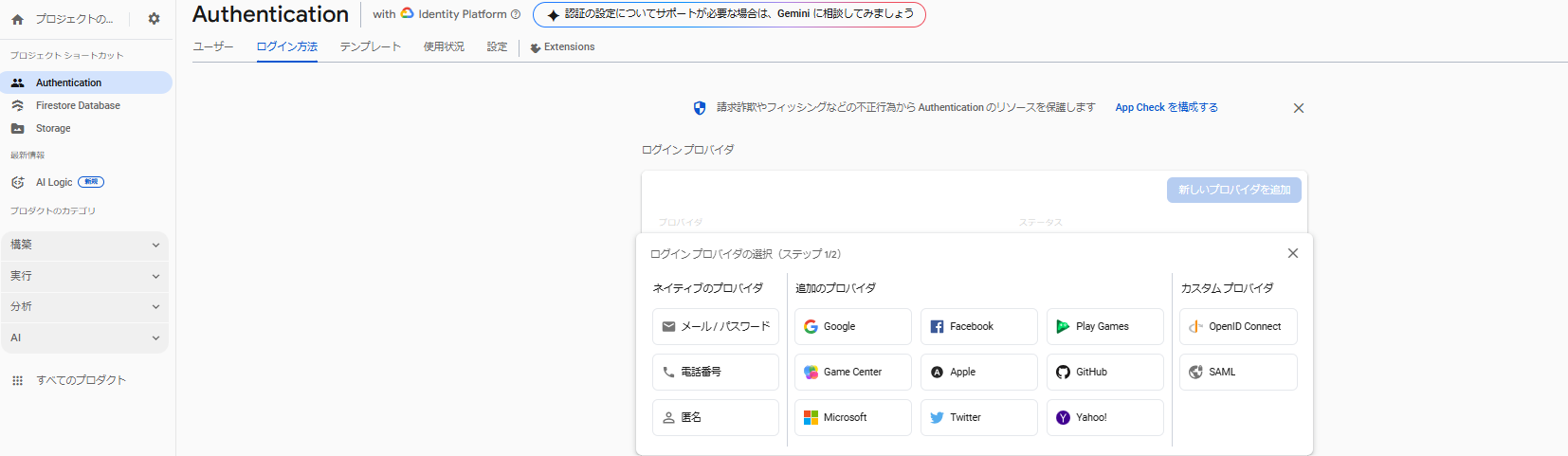
Task: Click the anonymous person icon
Action: coord(668,417)
